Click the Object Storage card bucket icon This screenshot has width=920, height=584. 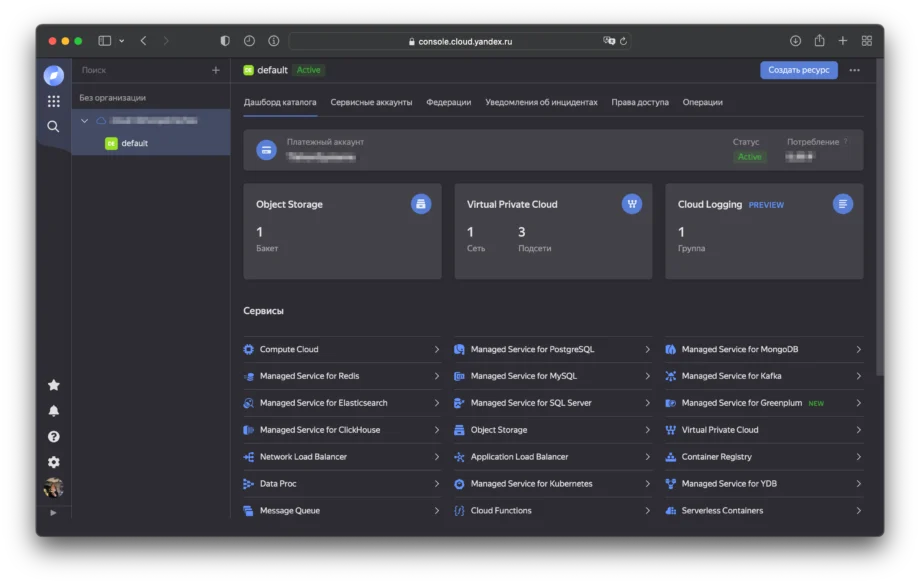tap(421, 204)
